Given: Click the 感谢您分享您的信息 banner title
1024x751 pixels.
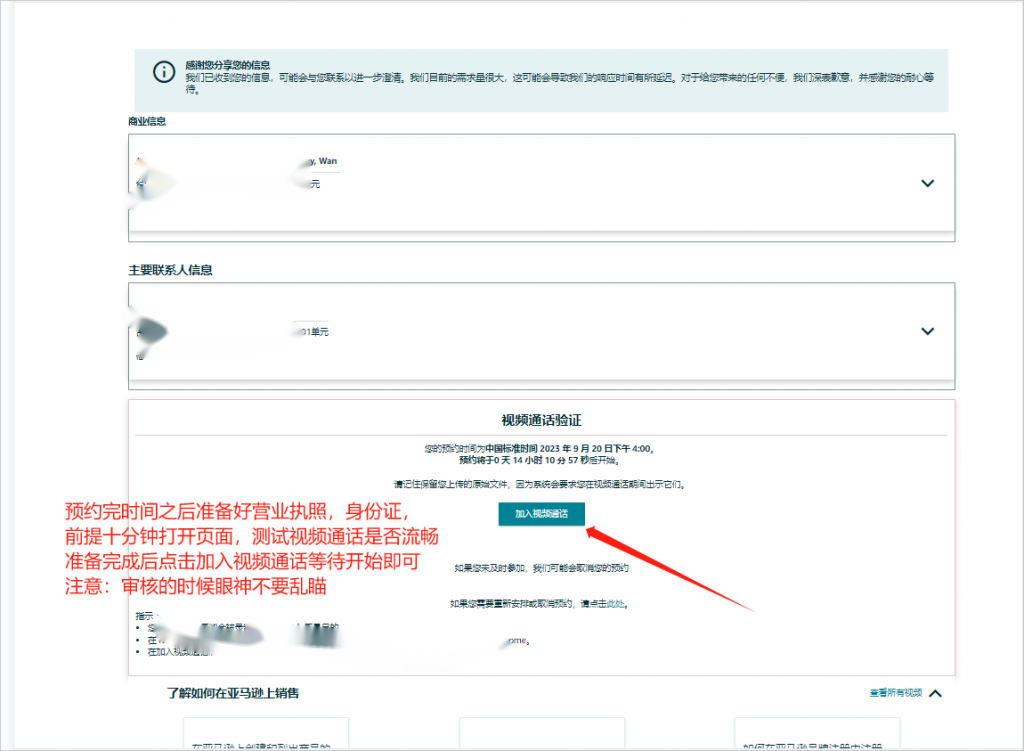Looking at the screenshot, I should tap(227, 65).
